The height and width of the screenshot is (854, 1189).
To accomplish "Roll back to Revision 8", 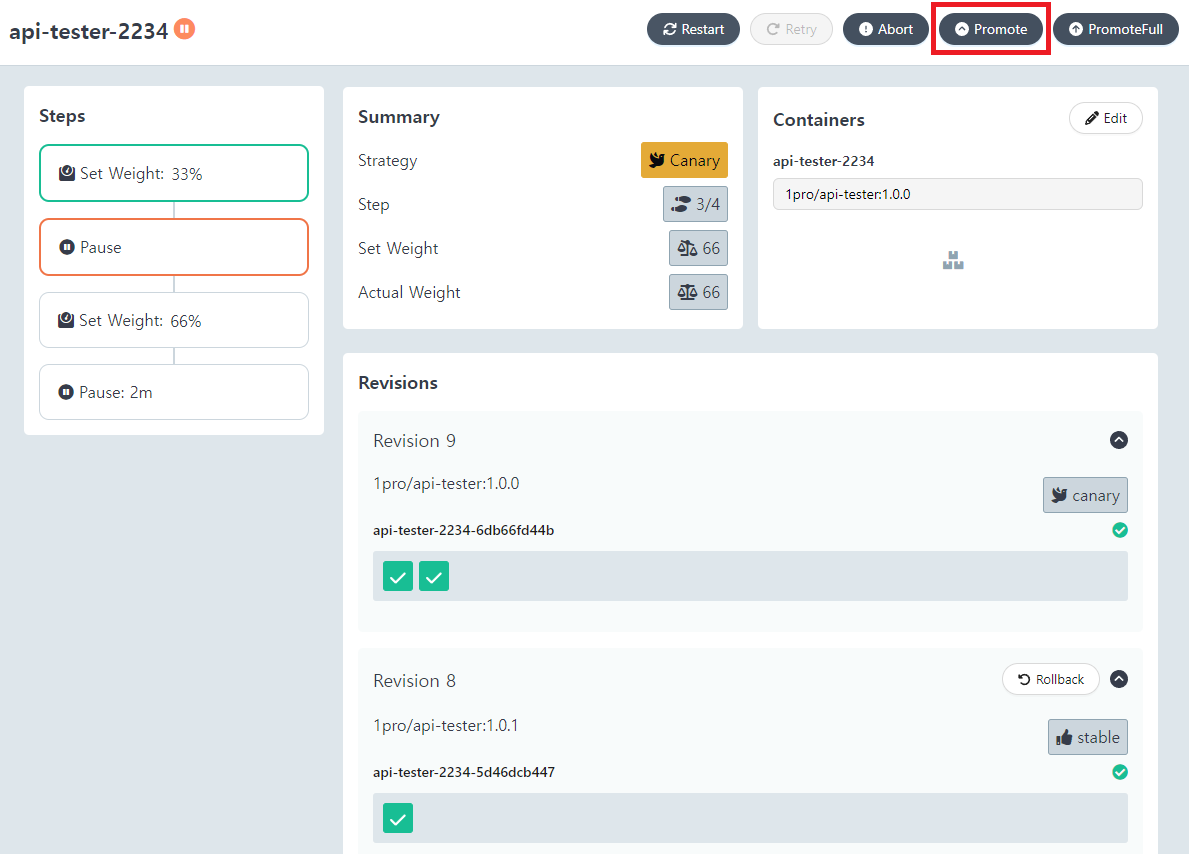I will click(x=1050, y=680).
